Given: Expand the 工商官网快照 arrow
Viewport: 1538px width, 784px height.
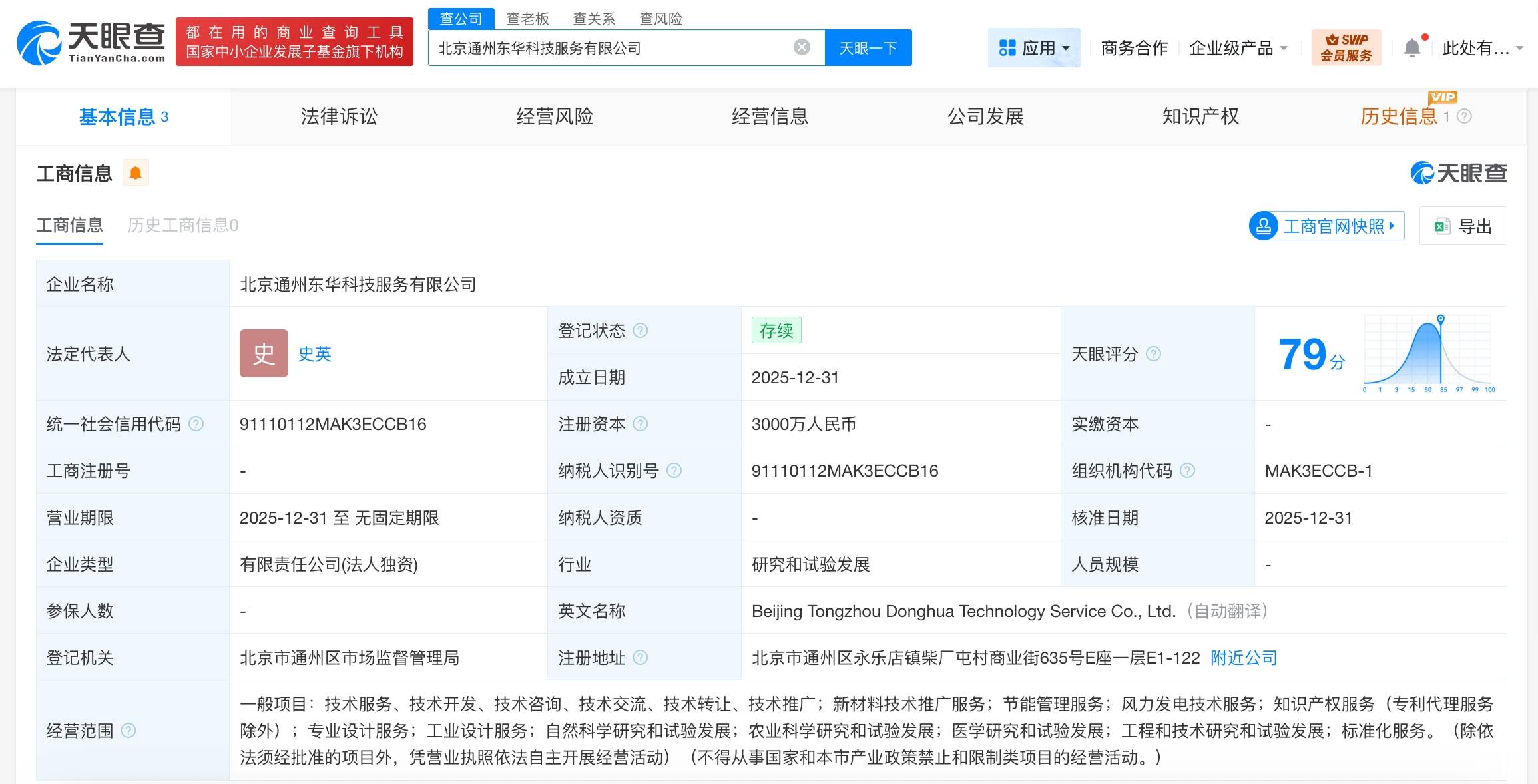Looking at the screenshot, I should coord(1392,226).
